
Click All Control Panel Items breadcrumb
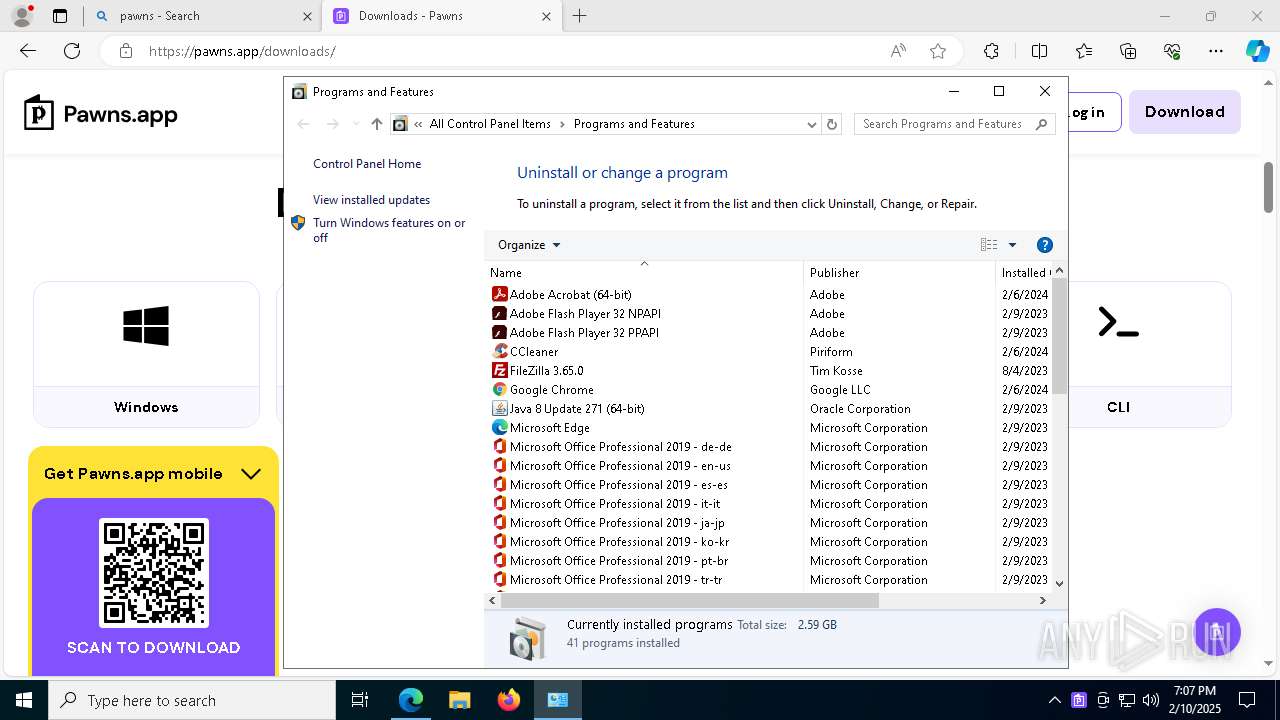[x=490, y=124]
